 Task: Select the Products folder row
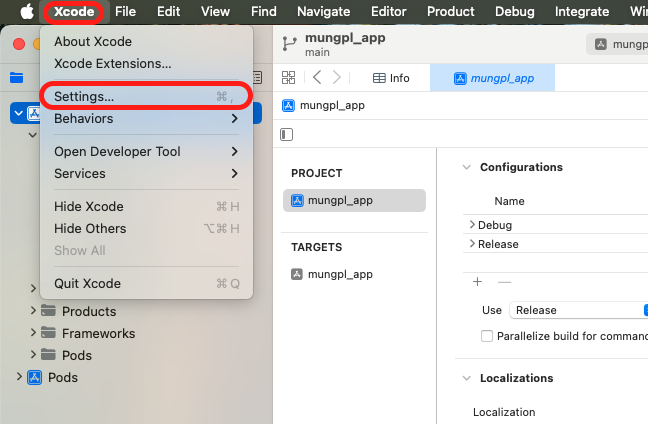coord(136,311)
